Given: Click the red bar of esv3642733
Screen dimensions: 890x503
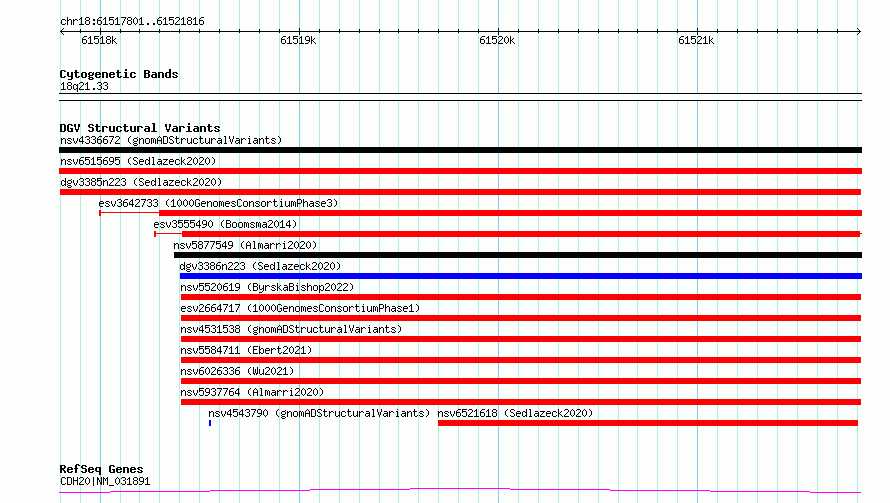Looking at the screenshot, I should click(510, 213).
